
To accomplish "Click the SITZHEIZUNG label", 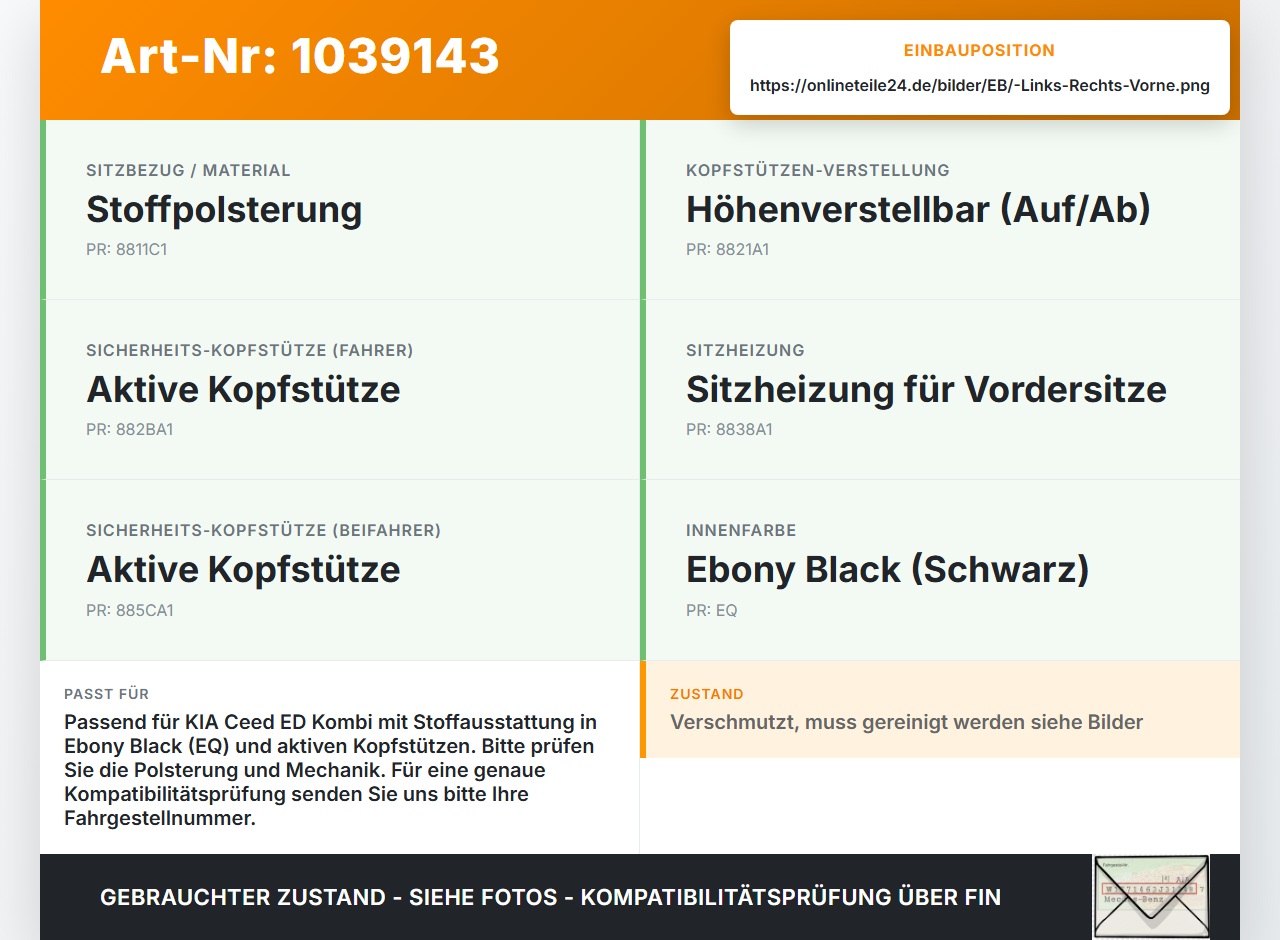I will tap(745, 350).
